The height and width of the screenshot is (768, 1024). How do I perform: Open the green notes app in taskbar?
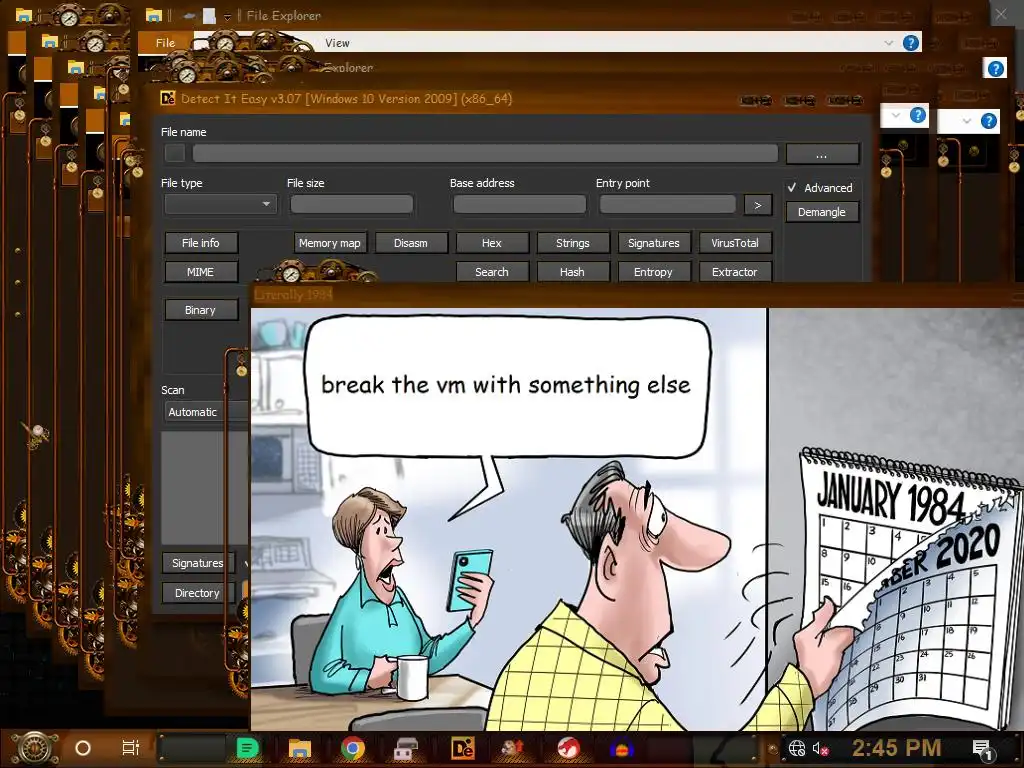247,748
